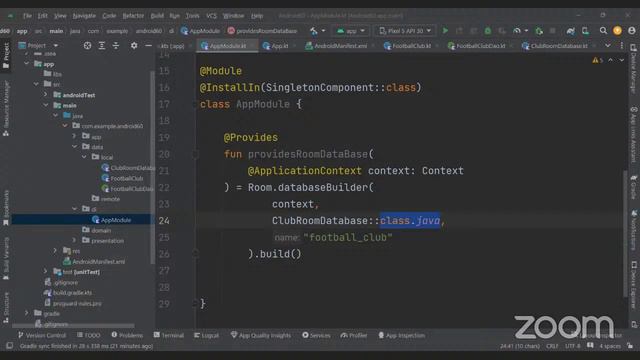Viewport: 640px width, 360px height.
Task: Open Project panel gear options
Action: [134, 46]
